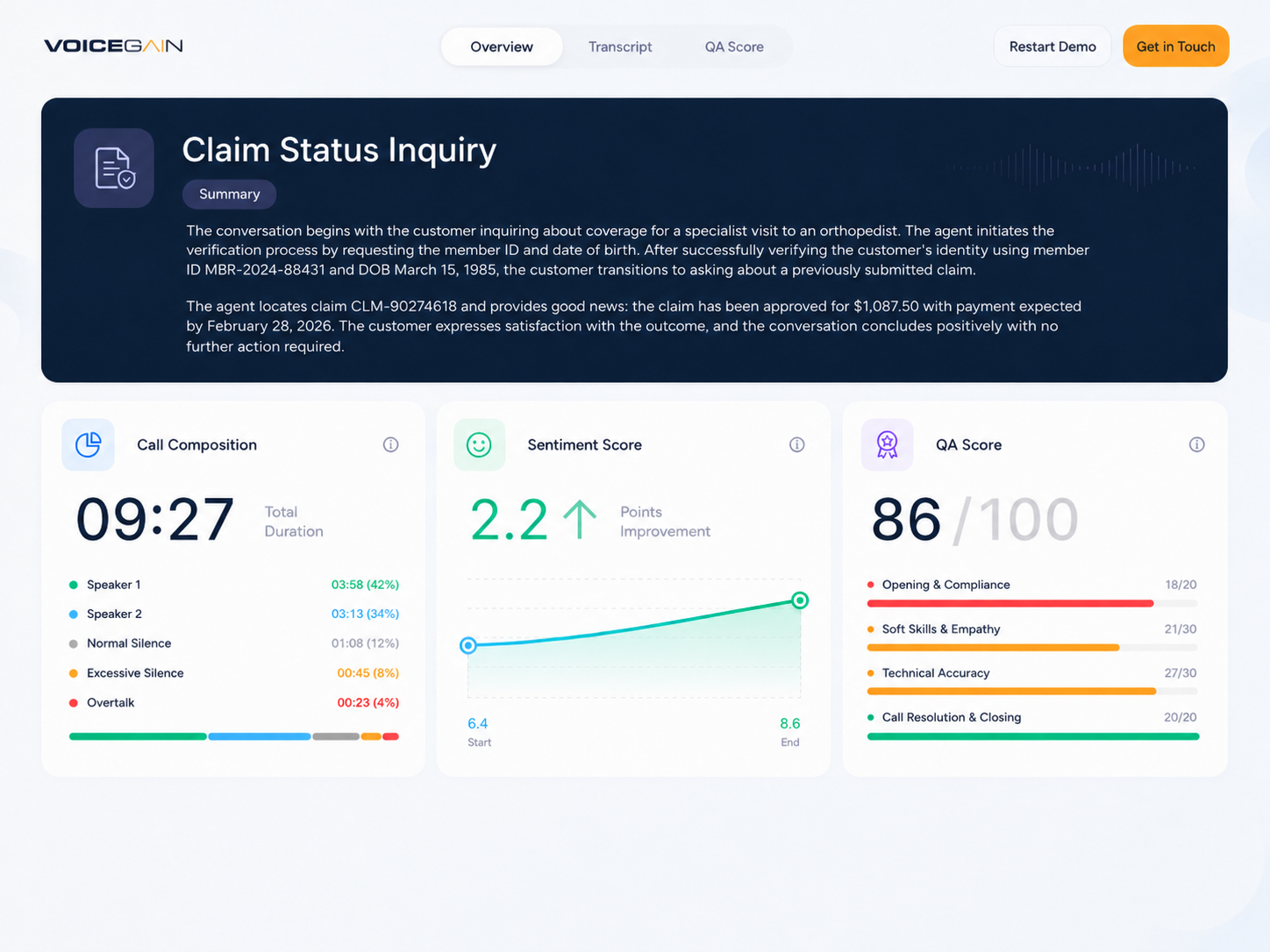Click the Excessive Silence row label
The image size is (1270, 952).
135,673
